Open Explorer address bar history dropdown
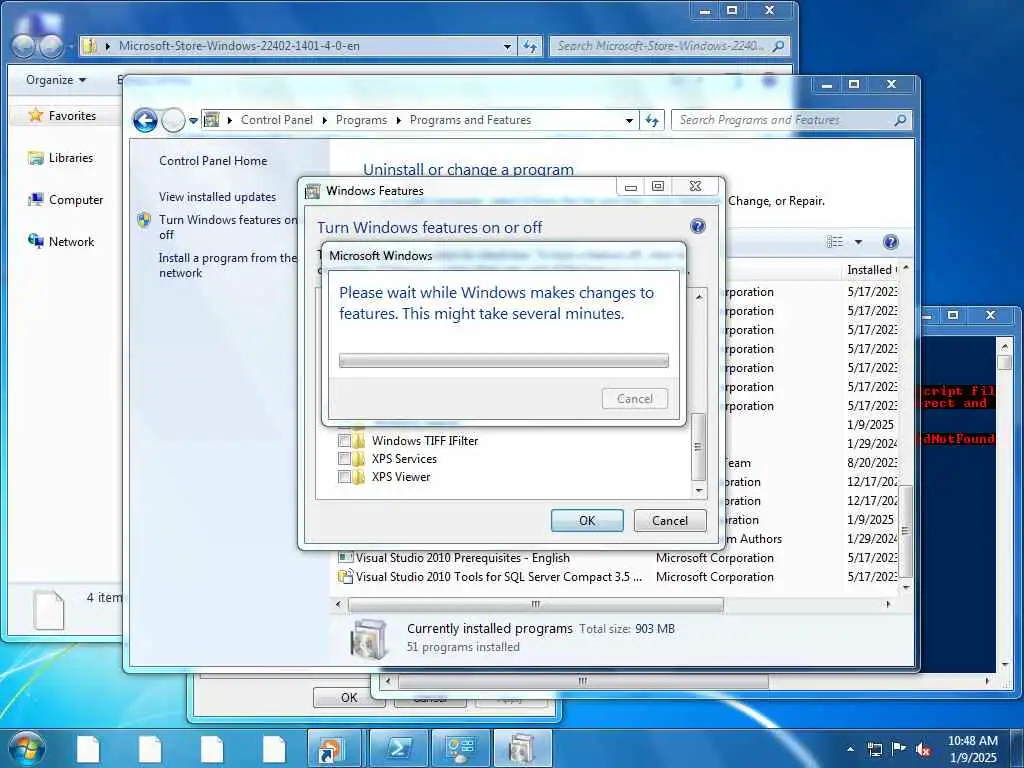This screenshot has height=768, width=1024. click(507, 46)
